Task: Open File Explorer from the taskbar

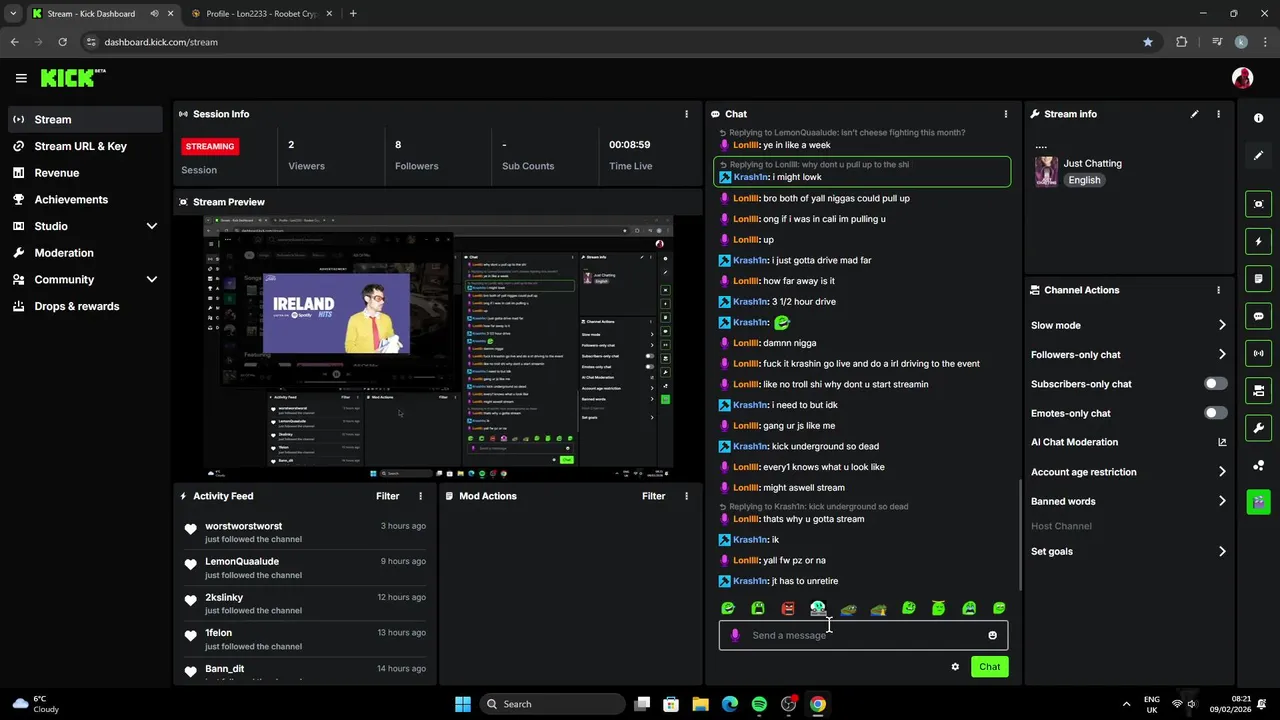Action: [700, 704]
